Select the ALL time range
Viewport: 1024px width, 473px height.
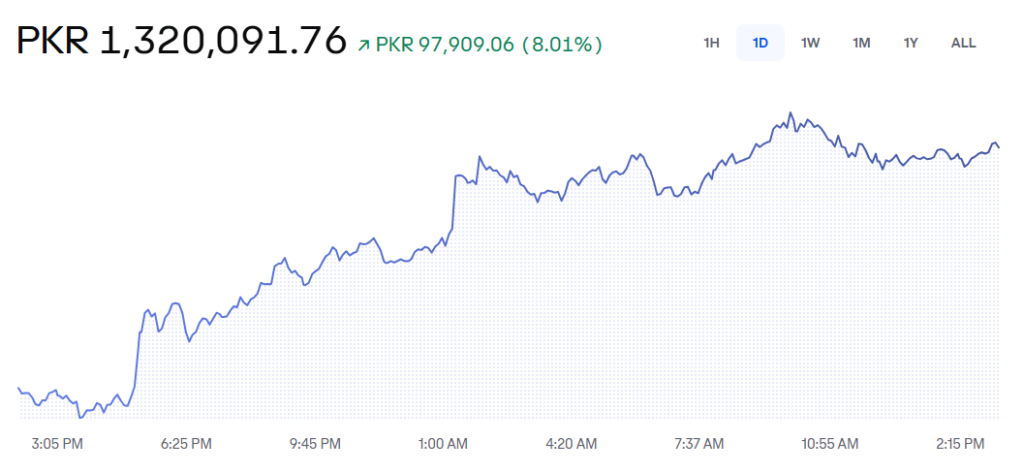(x=963, y=43)
